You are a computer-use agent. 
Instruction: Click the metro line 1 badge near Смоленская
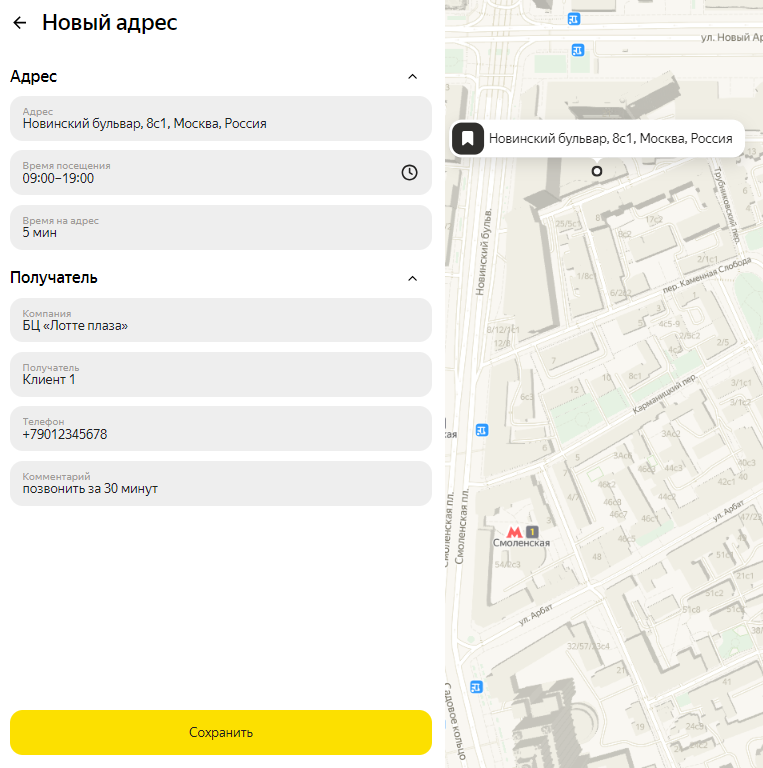tap(532, 531)
